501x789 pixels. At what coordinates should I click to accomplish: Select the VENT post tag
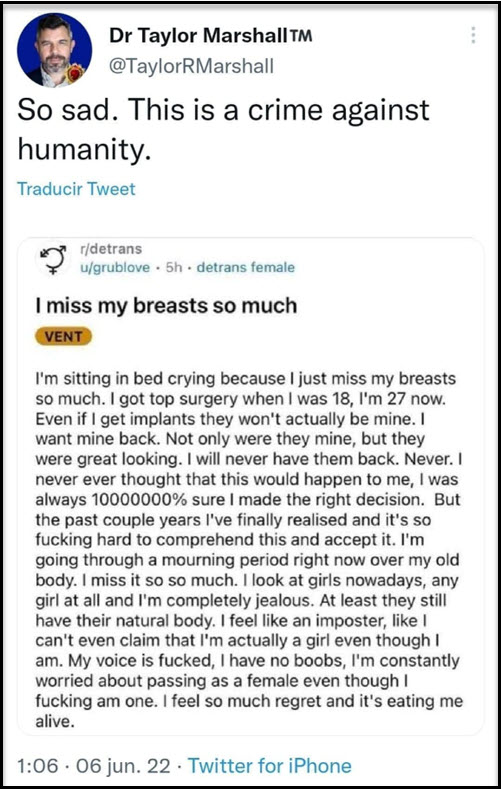[x=64, y=337]
